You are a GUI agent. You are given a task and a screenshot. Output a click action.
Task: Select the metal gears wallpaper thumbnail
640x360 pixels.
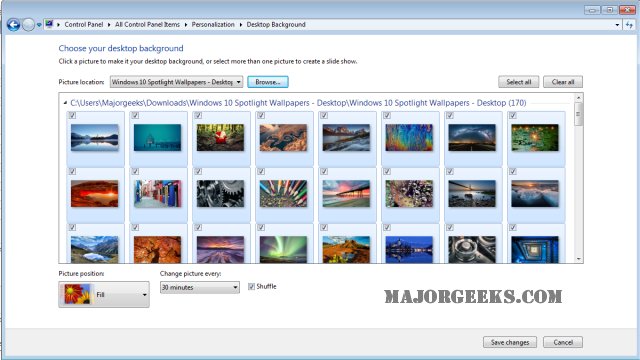(220, 193)
